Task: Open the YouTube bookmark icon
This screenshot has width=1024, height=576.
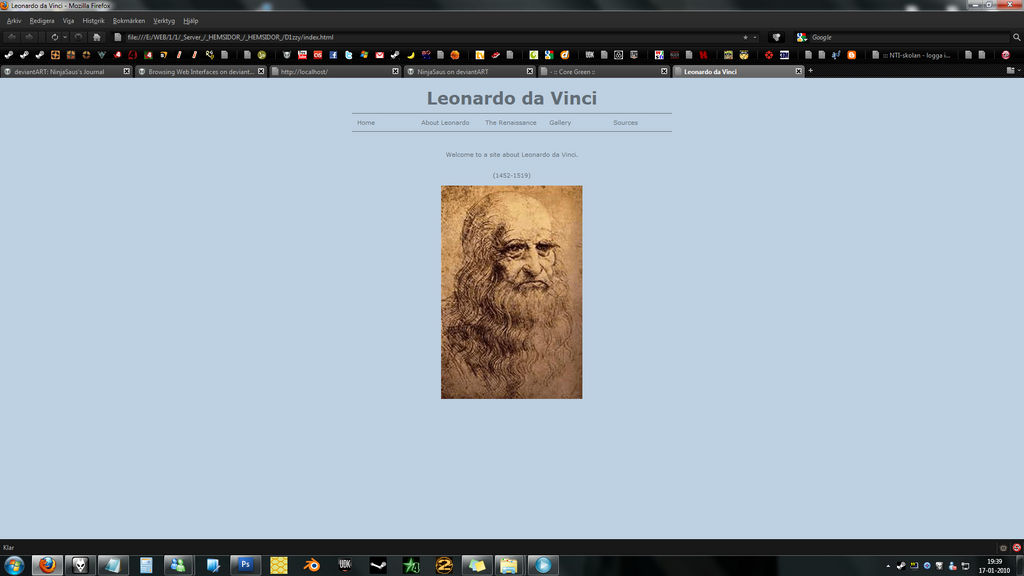Action: [x=302, y=55]
